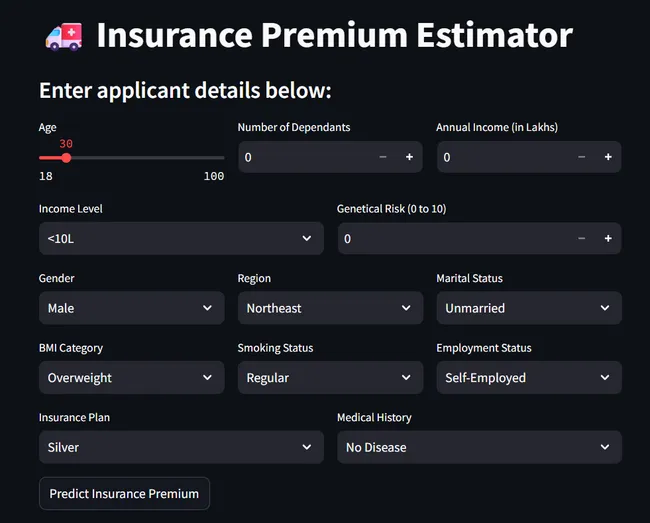Click the 'Insurance Plan' label
The height and width of the screenshot is (523, 650).
pos(75,417)
